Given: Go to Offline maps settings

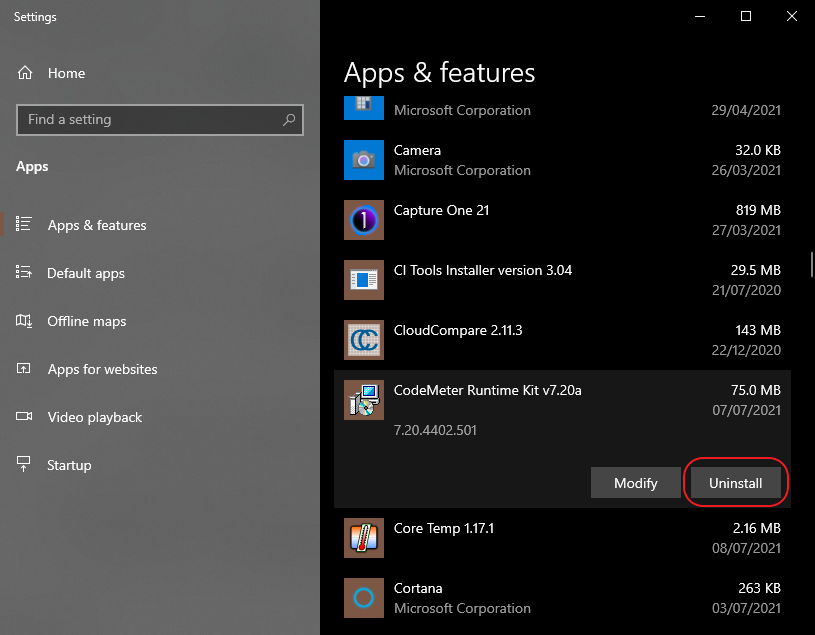Looking at the screenshot, I should point(87,321).
